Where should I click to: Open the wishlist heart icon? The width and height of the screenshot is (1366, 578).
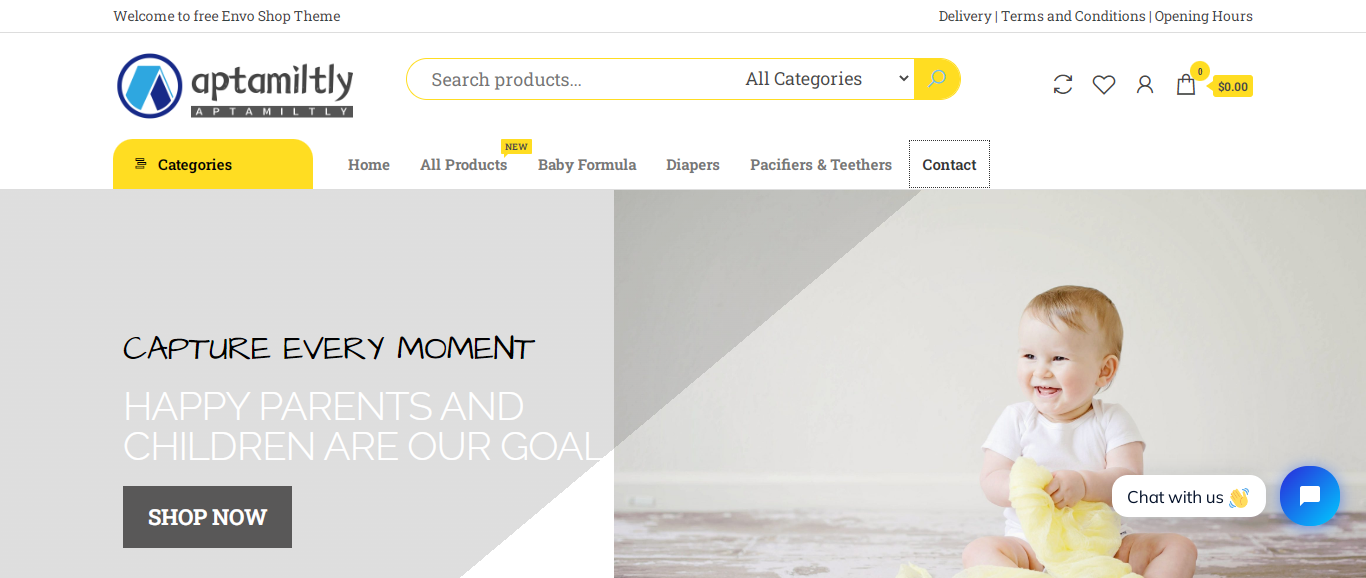tap(1104, 85)
